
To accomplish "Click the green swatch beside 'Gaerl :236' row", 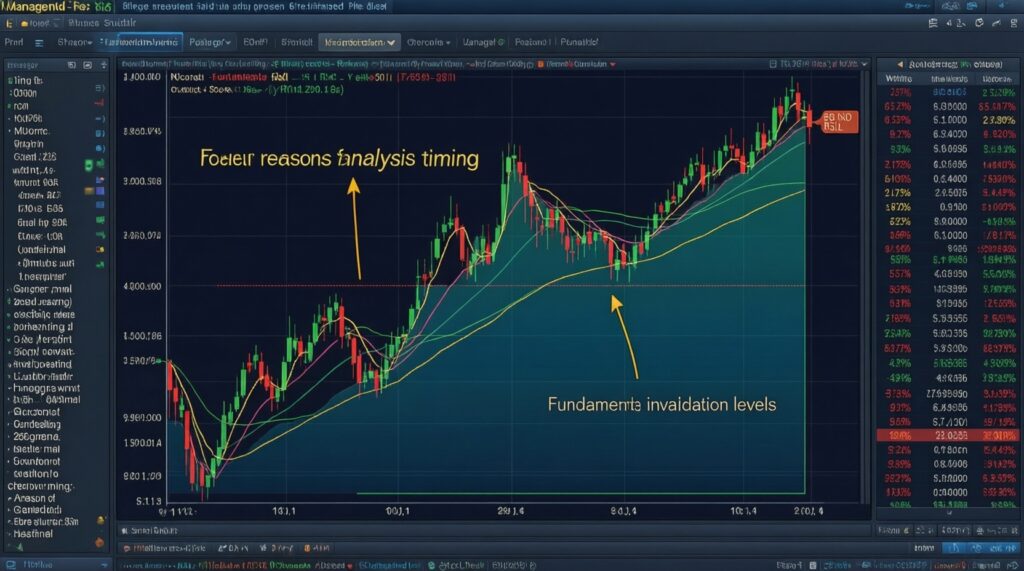I will coord(89,165).
